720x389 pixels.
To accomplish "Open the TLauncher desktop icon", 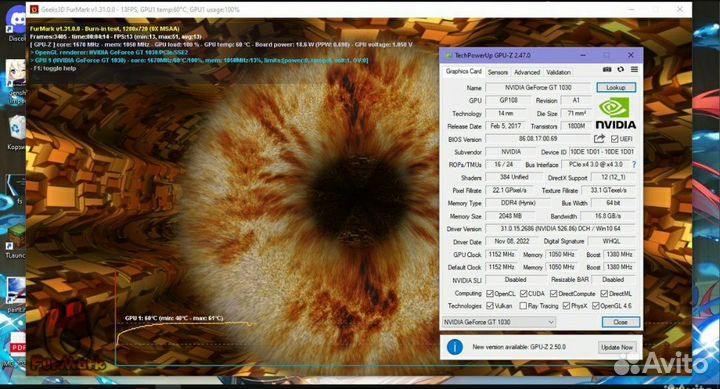I will pos(16,241).
